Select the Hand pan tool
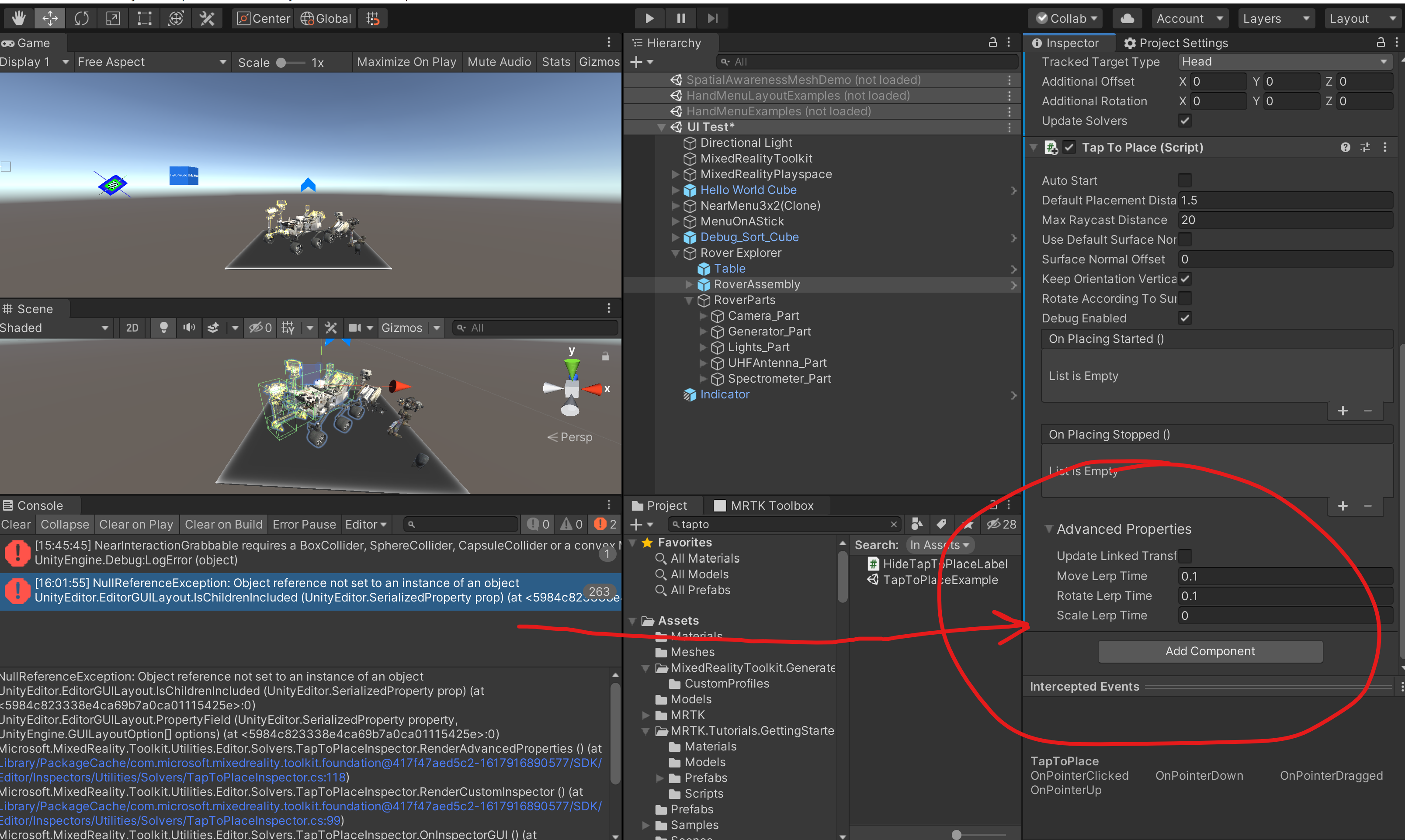Viewport: 1405px width, 840px height. pos(17,18)
